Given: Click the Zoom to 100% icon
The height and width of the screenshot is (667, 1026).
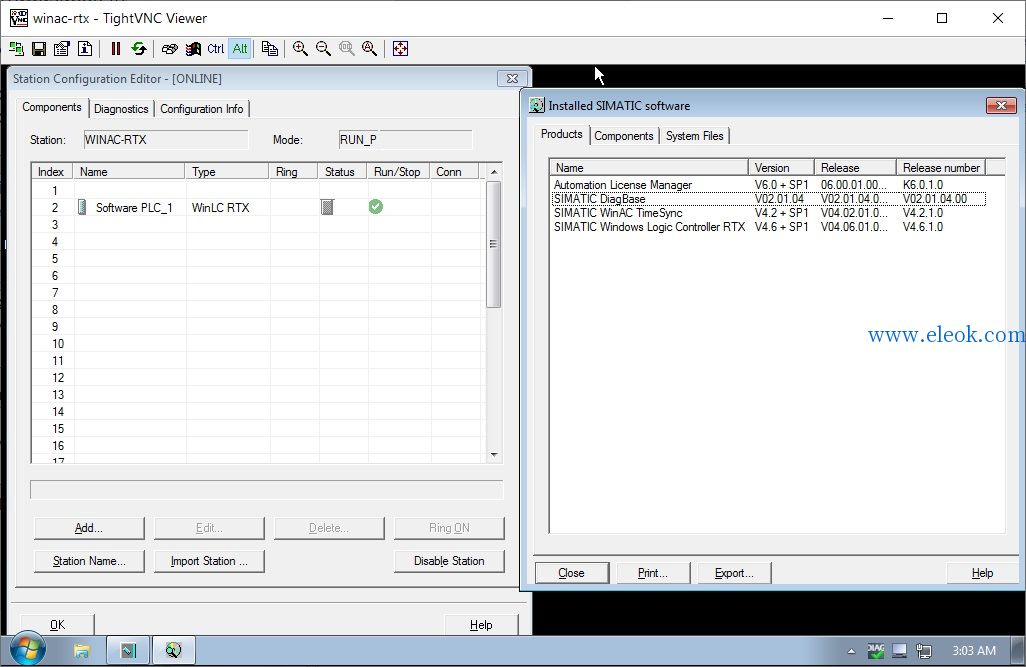Looking at the screenshot, I should [x=347, y=48].
